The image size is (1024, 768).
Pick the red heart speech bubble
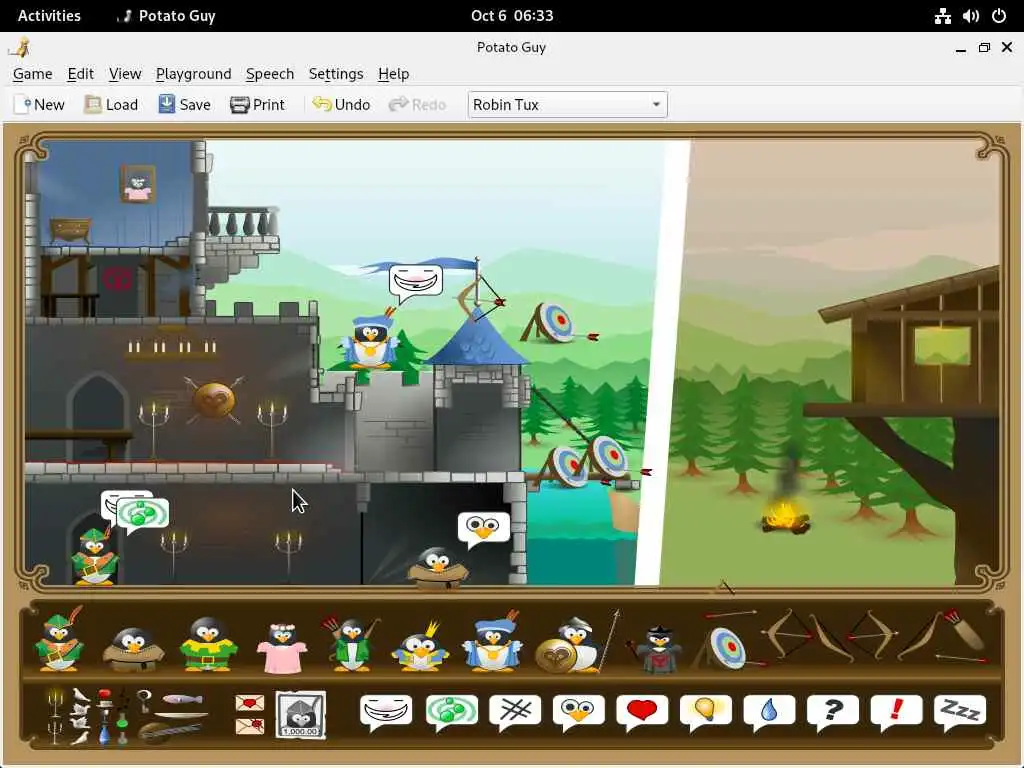(642, 712)
